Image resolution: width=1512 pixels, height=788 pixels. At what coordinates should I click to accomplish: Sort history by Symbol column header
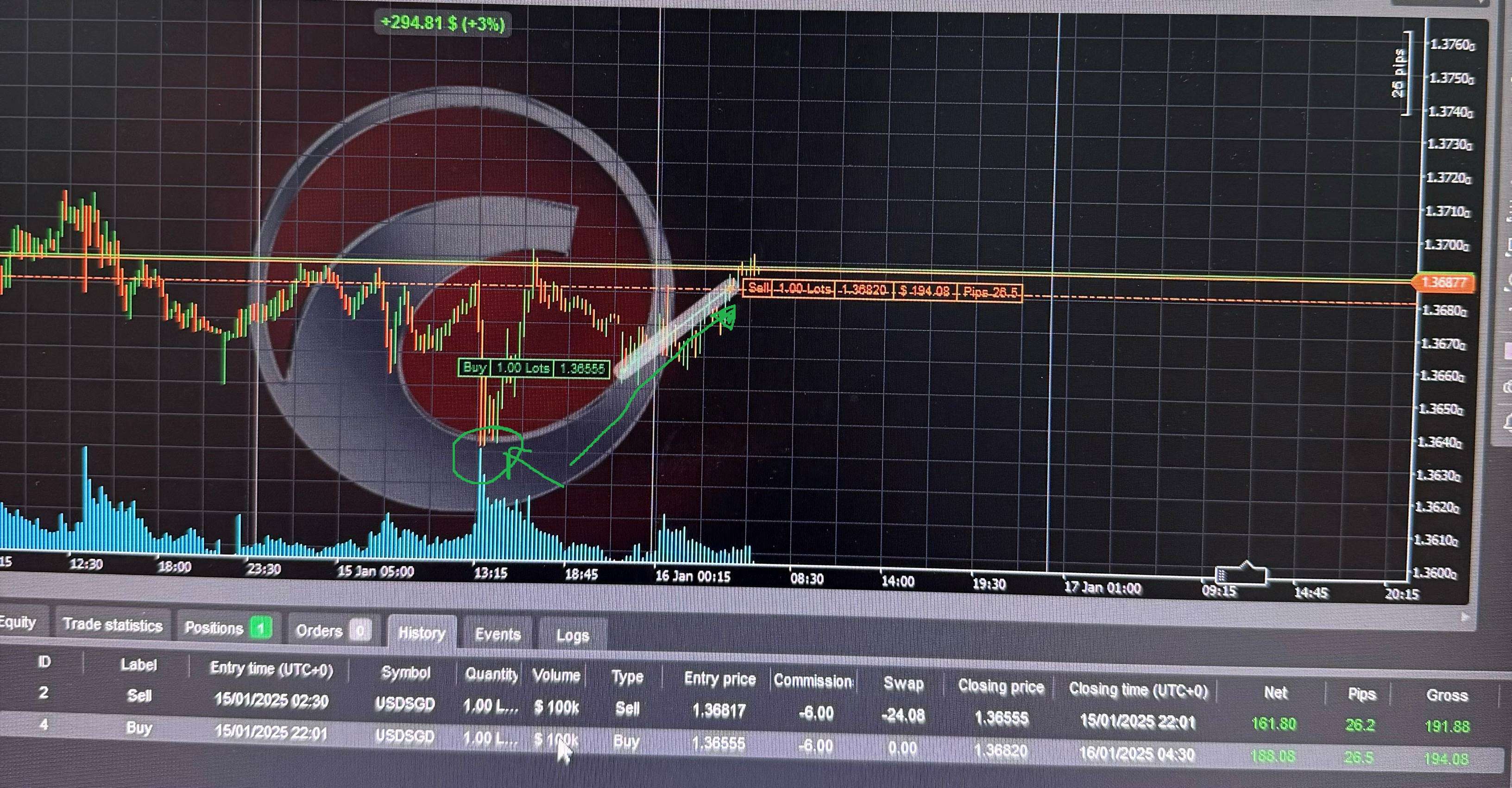click(x=406, y=672)
